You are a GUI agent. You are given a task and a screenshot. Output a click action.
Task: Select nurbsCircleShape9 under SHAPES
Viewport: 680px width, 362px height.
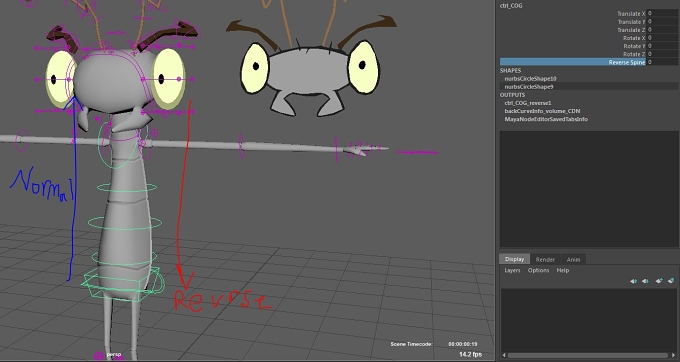[x=529, y=87]
